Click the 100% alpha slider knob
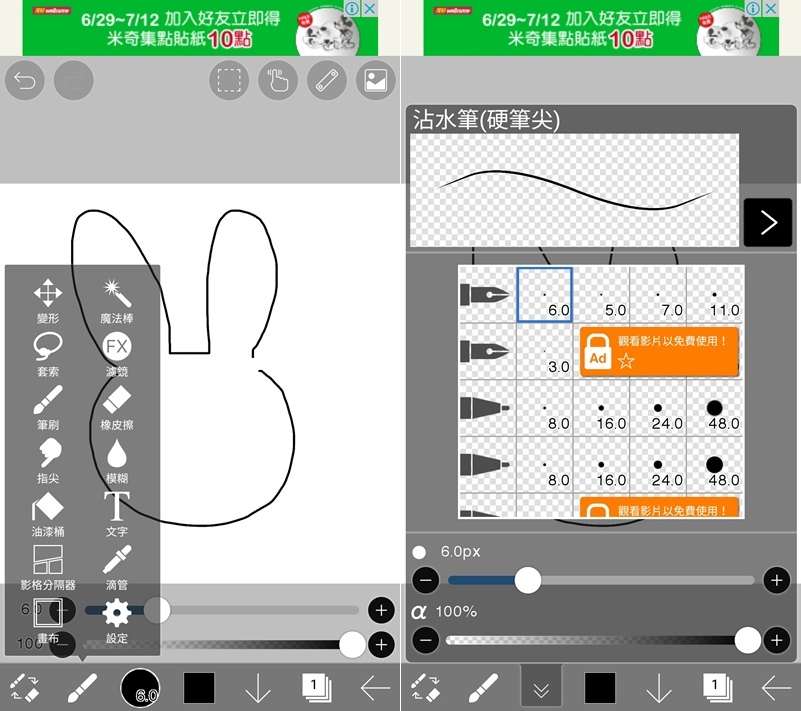The image size is (801, 711). pos(748,640)
